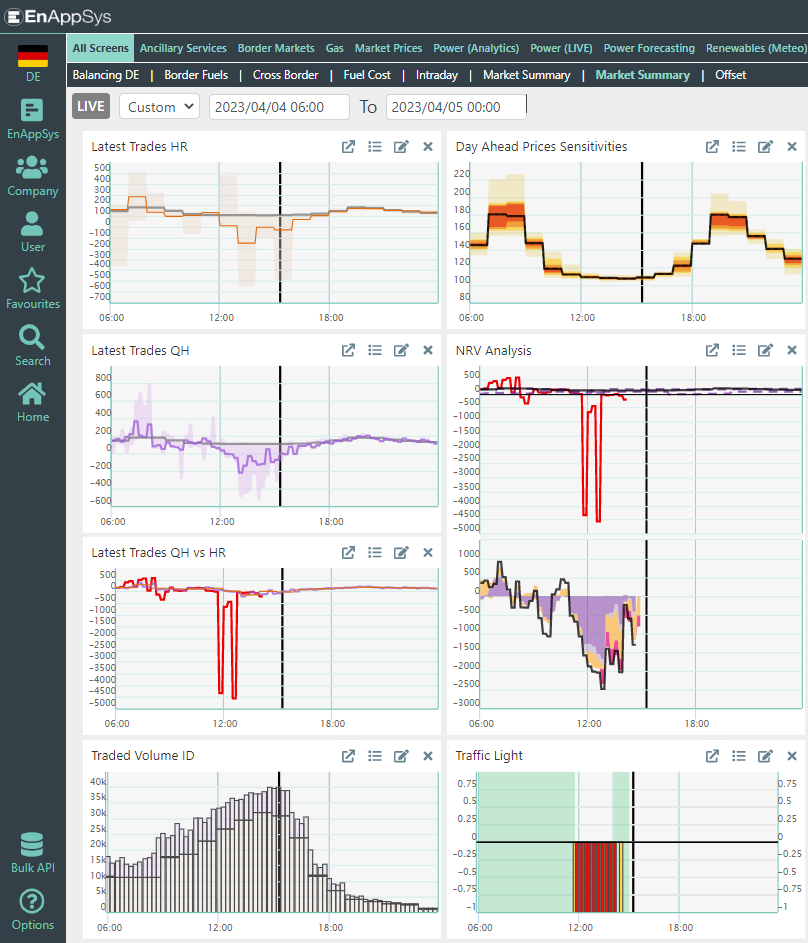Close the Latest Trades QH panel
Viewport: 808px width, 943px height.
(427, 350)
